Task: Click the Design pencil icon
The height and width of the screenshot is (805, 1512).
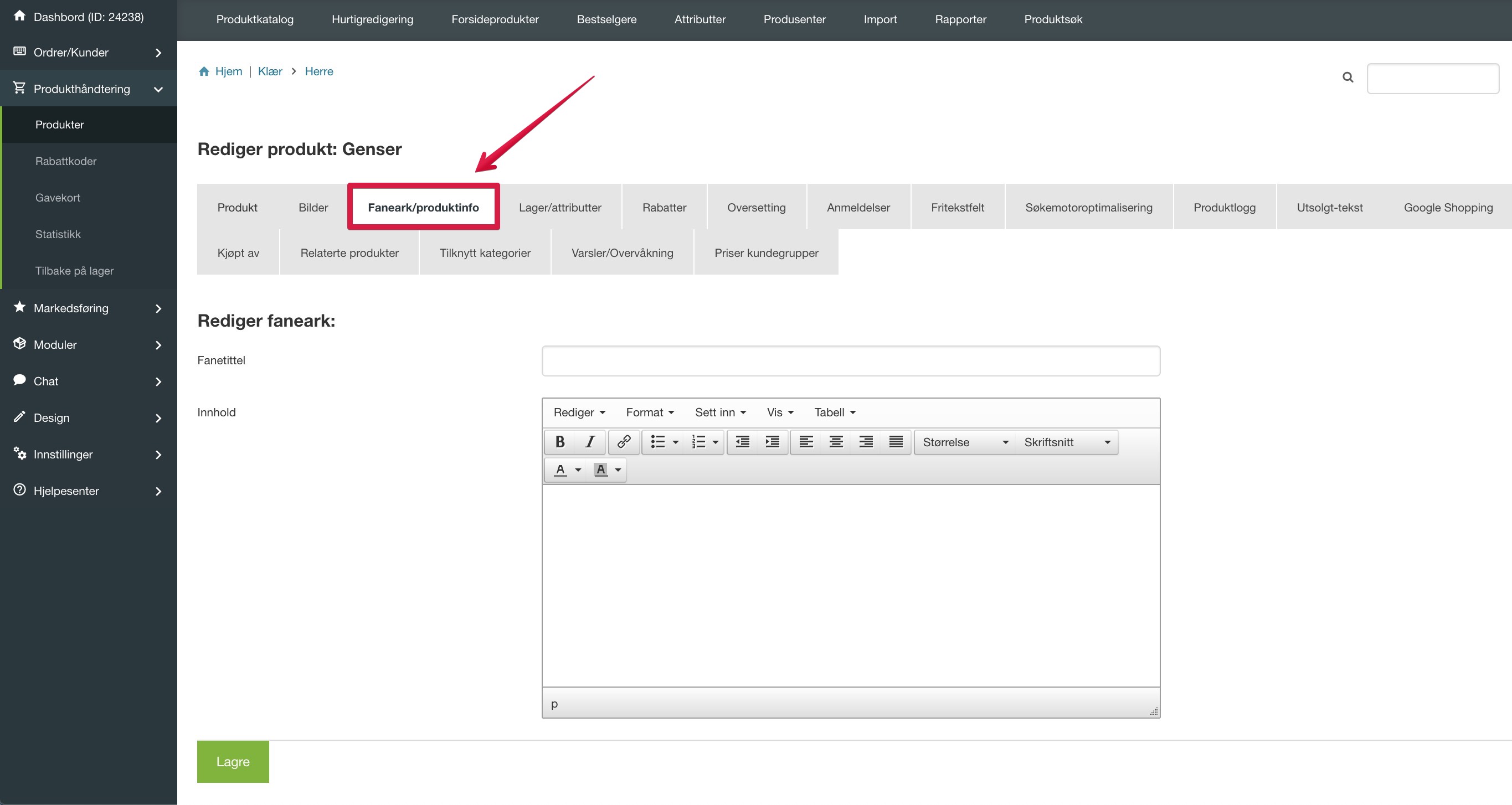Action: point(19,416)
